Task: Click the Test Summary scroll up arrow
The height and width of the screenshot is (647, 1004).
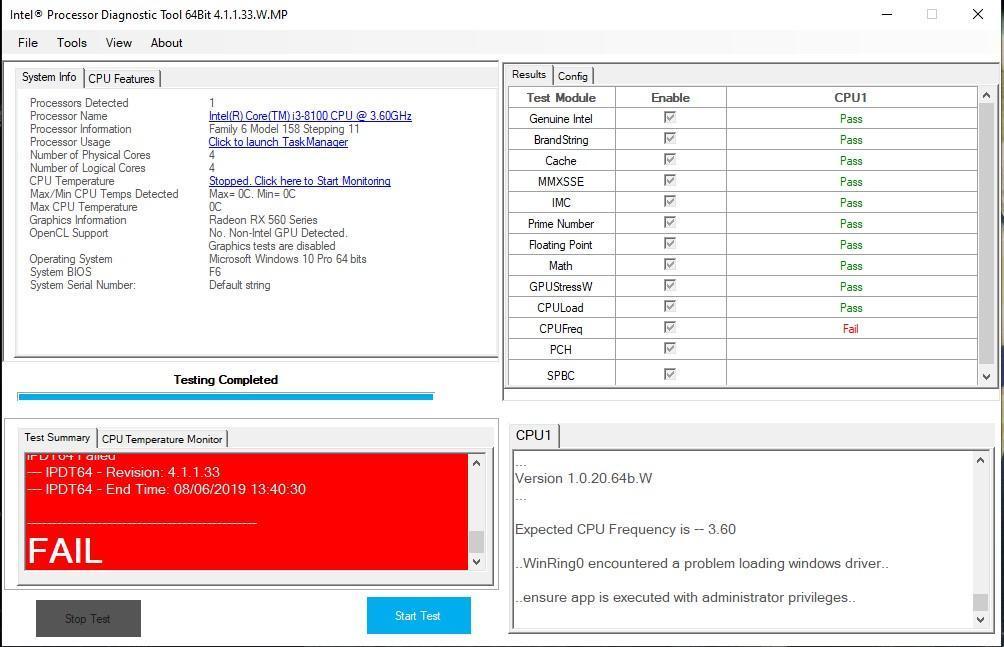Action: pyautogui.click(x=476, y=463)
